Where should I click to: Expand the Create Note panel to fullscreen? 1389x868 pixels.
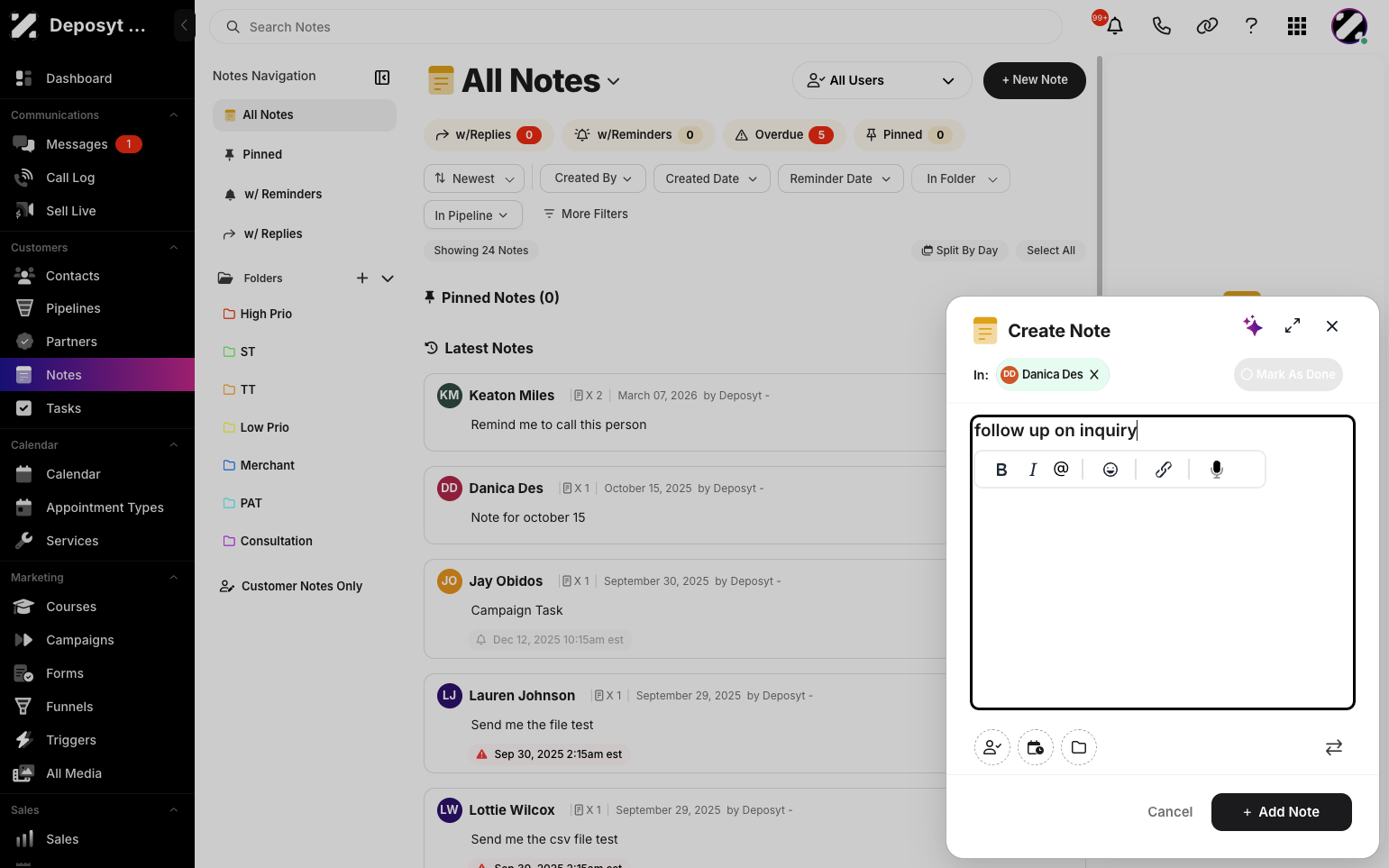[1293, 325]
